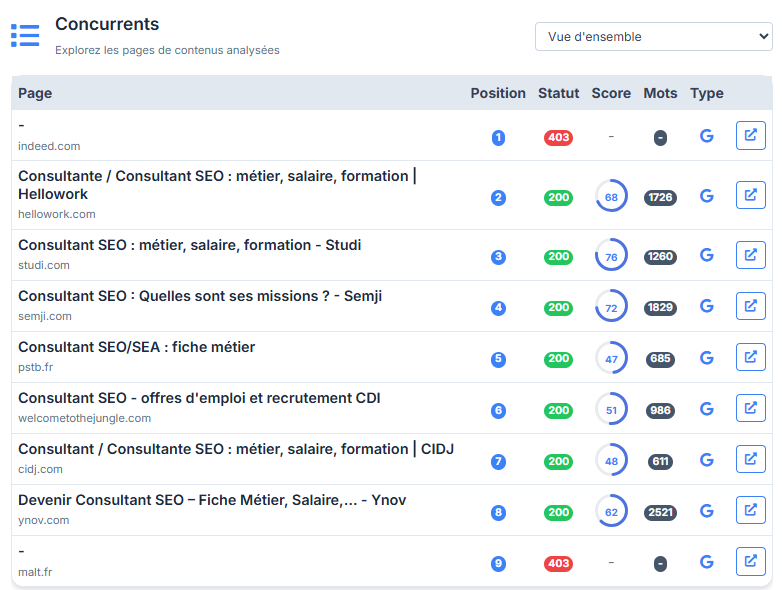Click the score gauge 51 for welcometothejungle.com
This screenshot has width=782, height=590.
click(x=611, y=409)
